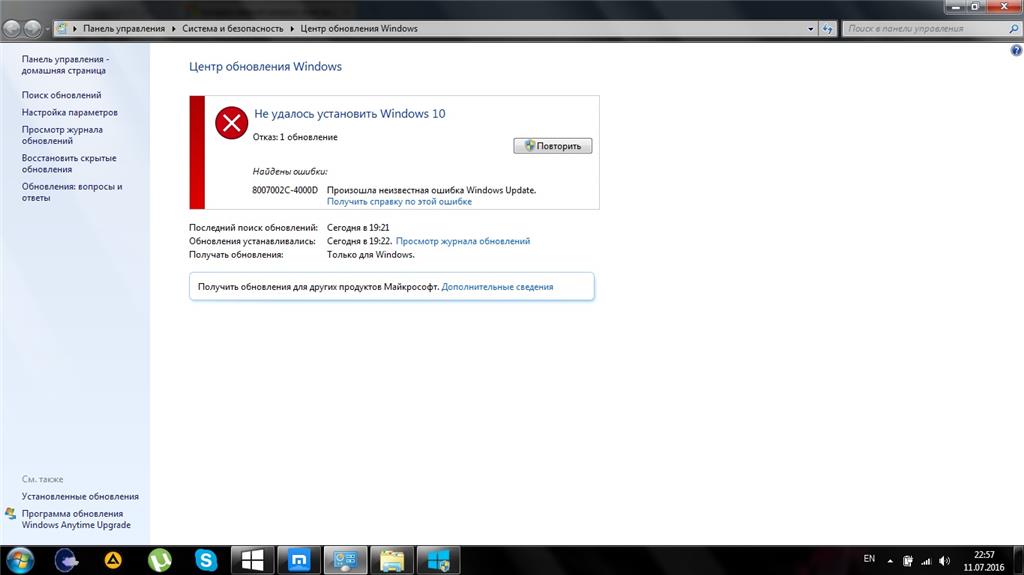Click the clock showing 22:57
1024x575 pixels.
coord(984,555)
